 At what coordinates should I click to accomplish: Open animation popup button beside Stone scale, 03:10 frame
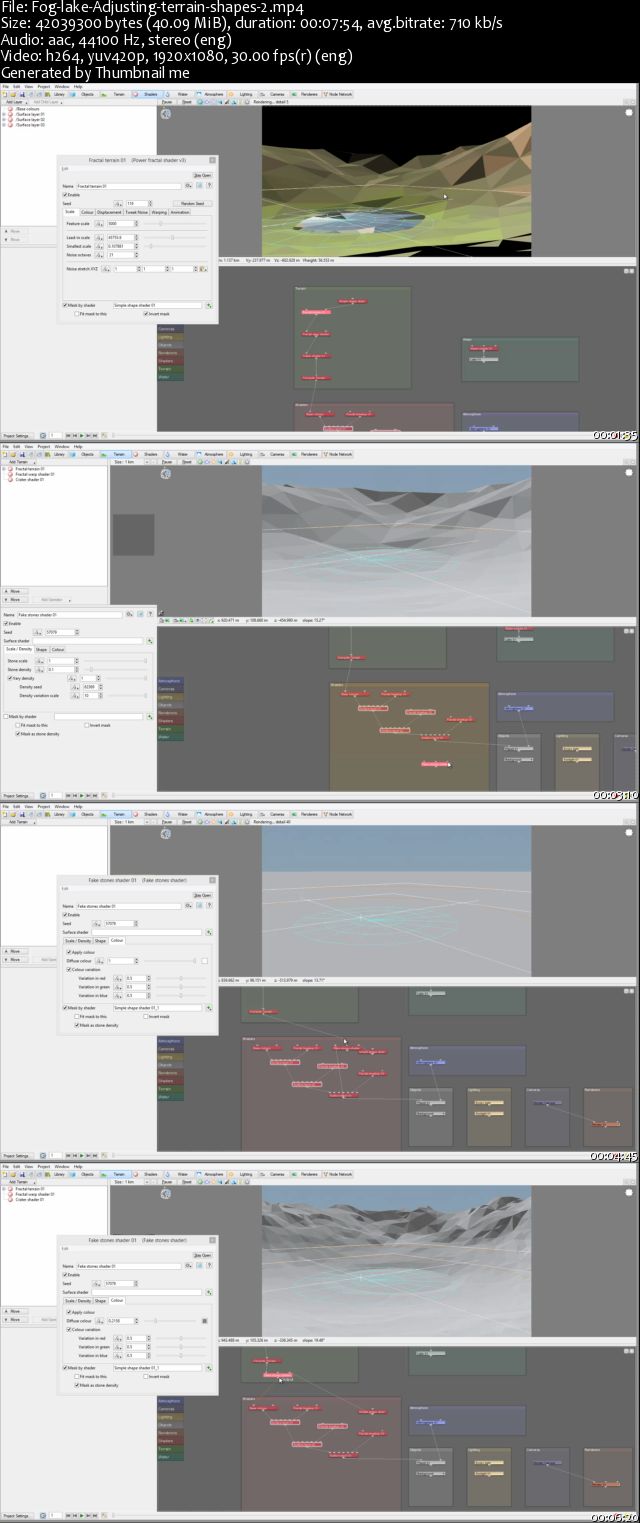(x=42, y=661)
